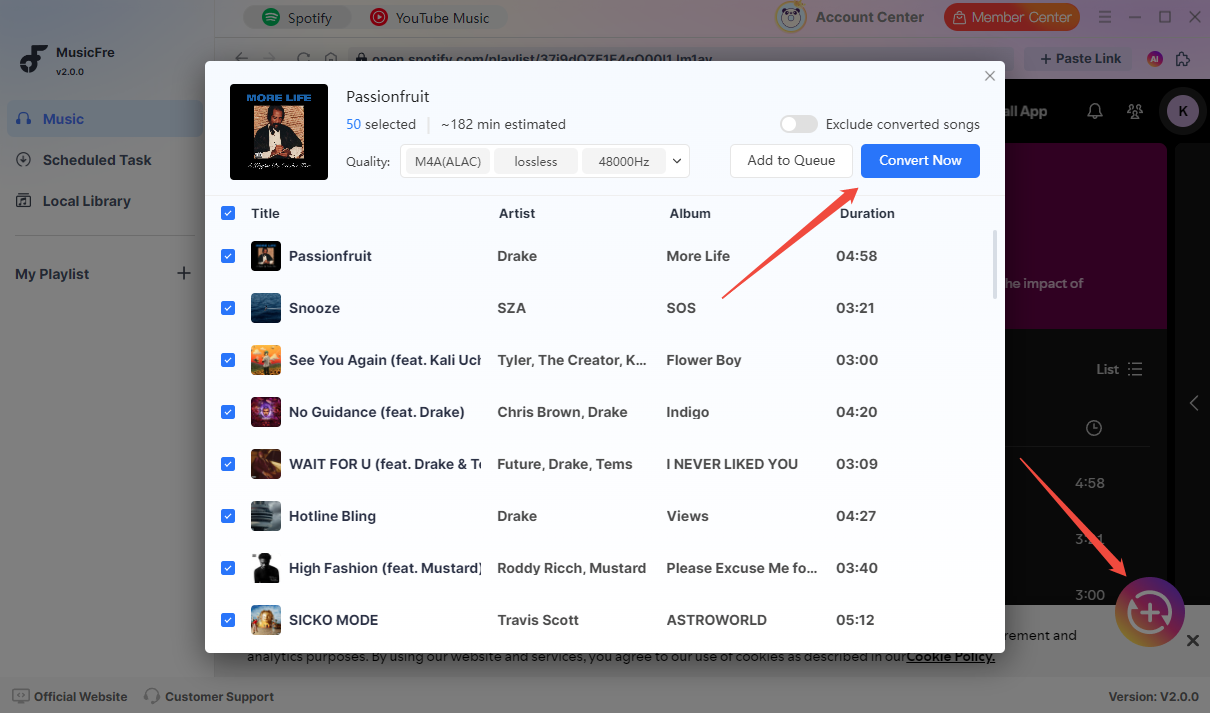Click the 48000Hz sample rate tag
Screen dimensions: 1210x713
pos(624,161)
